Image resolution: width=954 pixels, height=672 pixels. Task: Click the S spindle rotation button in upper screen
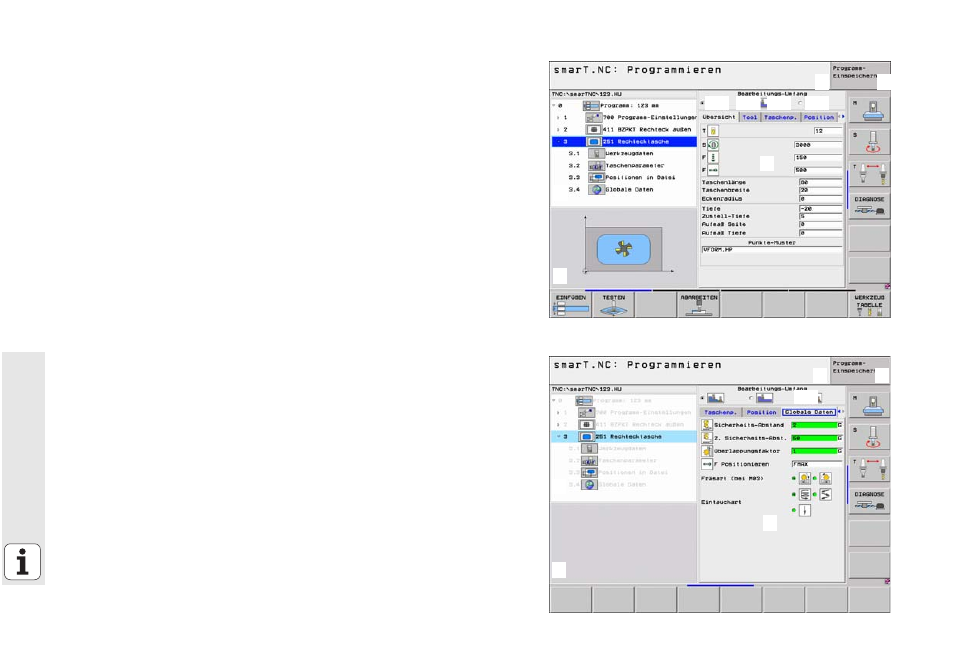(869, 142)
